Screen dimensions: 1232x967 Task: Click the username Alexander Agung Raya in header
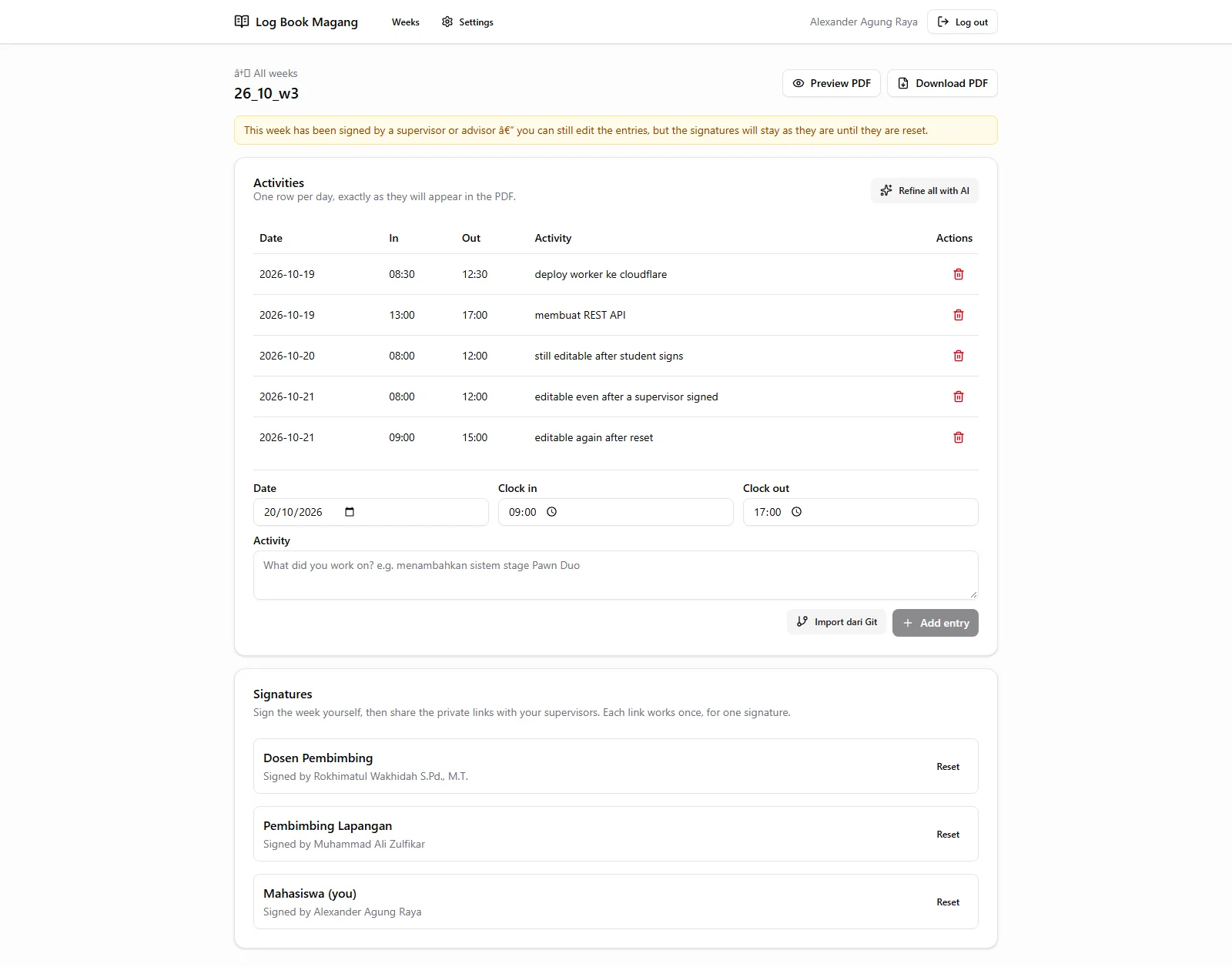(x=864, y=22)
